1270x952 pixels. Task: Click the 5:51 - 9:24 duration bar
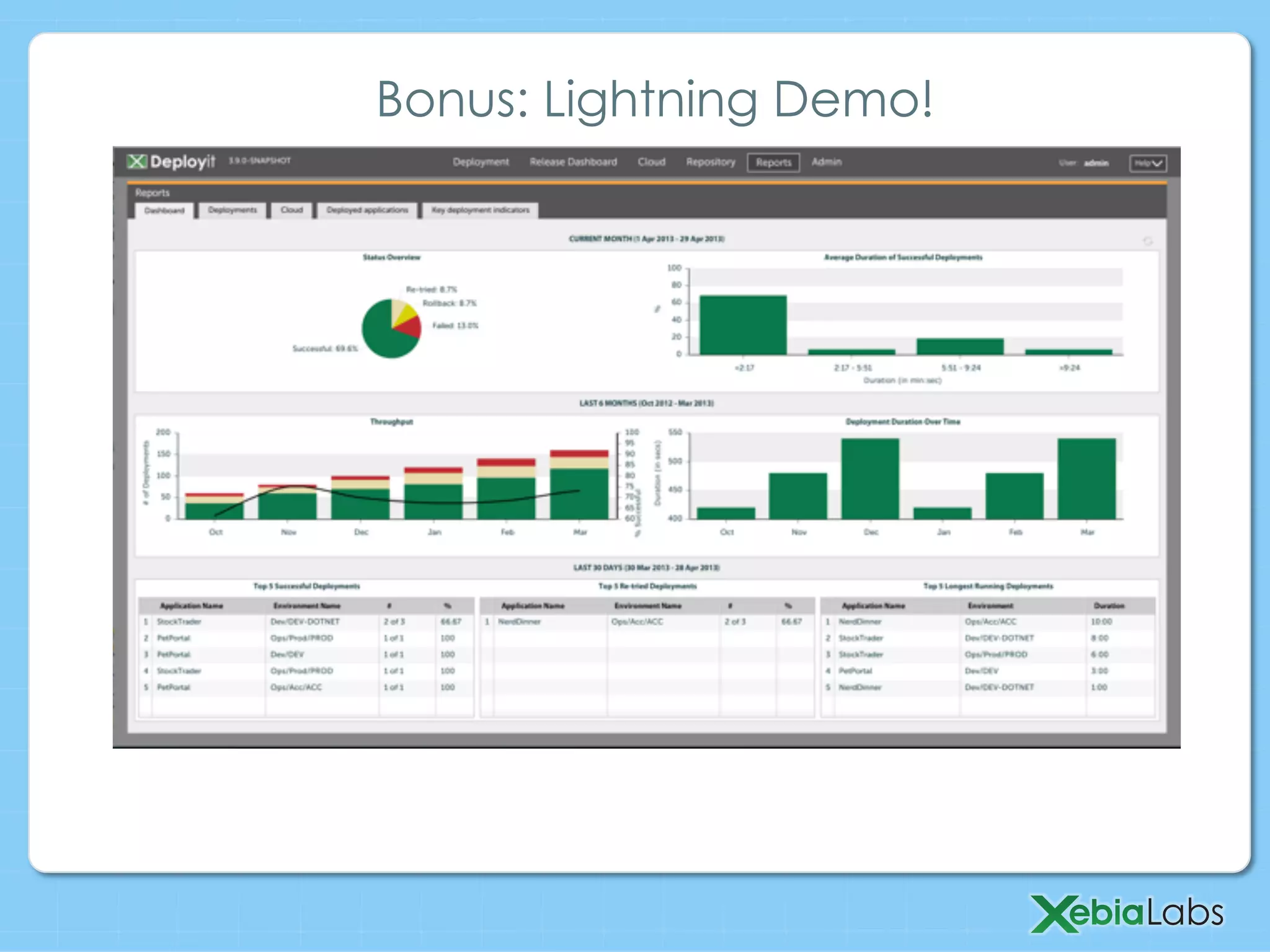click(960, 346)
